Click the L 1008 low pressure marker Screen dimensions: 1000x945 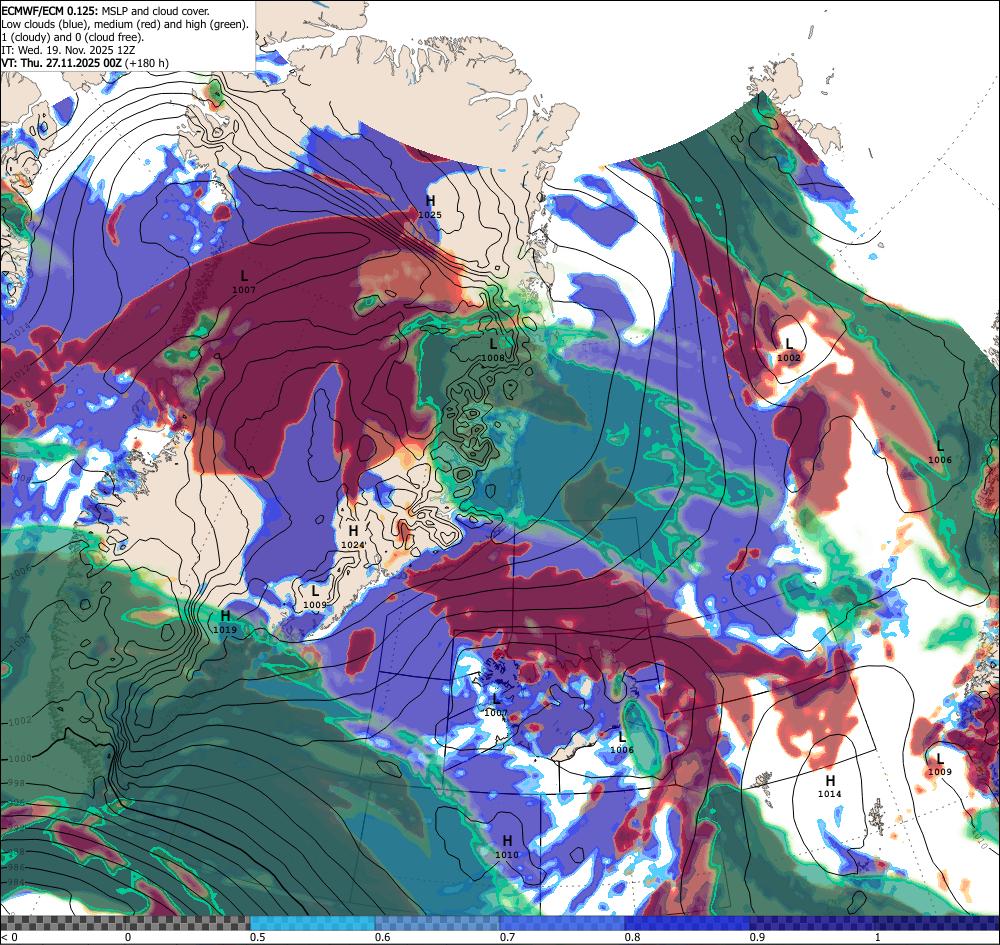coord(492,350)
